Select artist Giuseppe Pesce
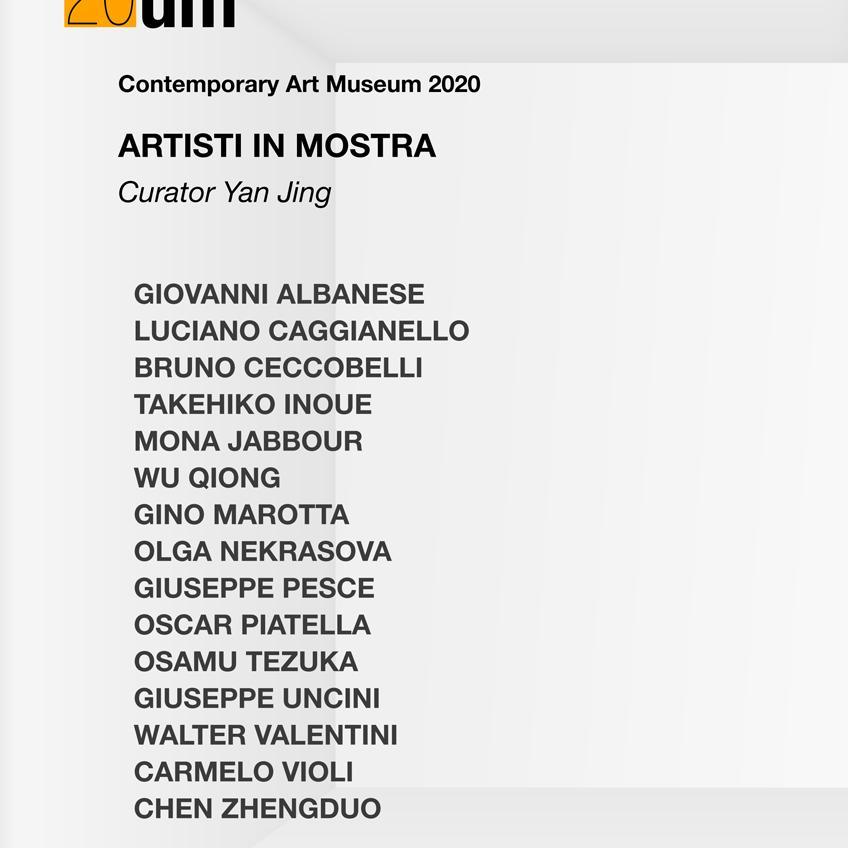Viewport: 848px width, 848px height. 254,588
